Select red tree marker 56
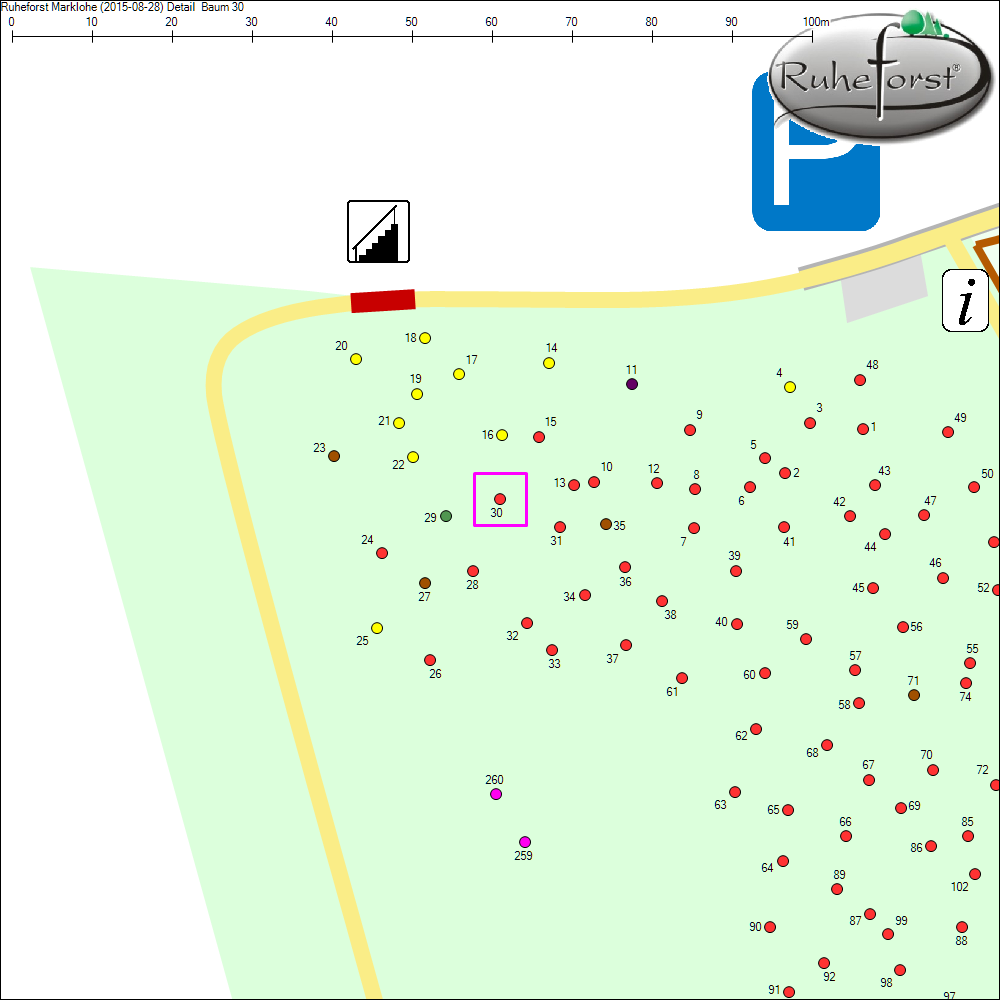The height and width of the screenshot is (1000, 1000). pyautogui.click(x=902, y=628)
